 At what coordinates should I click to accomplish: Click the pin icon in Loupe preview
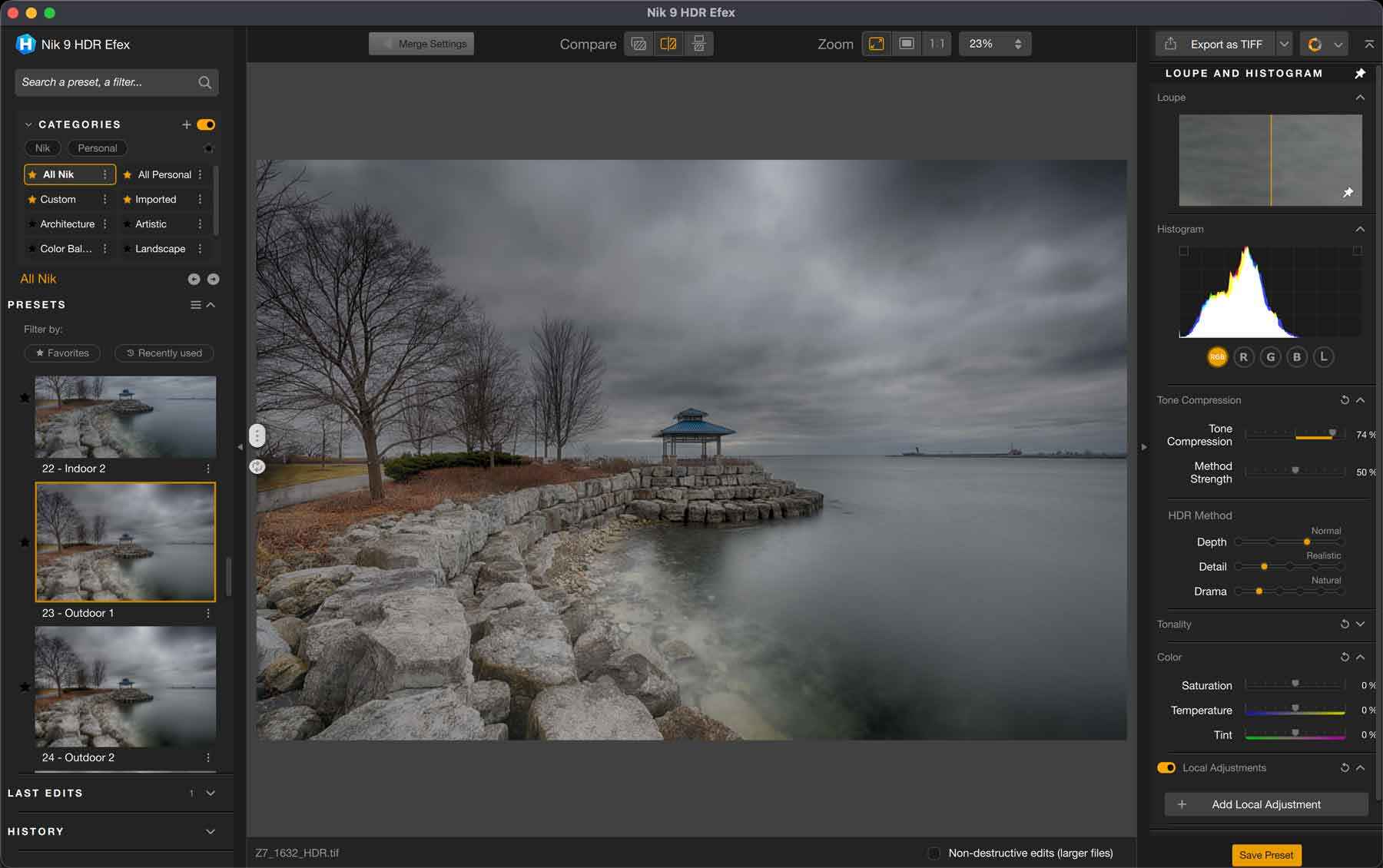1348,193
